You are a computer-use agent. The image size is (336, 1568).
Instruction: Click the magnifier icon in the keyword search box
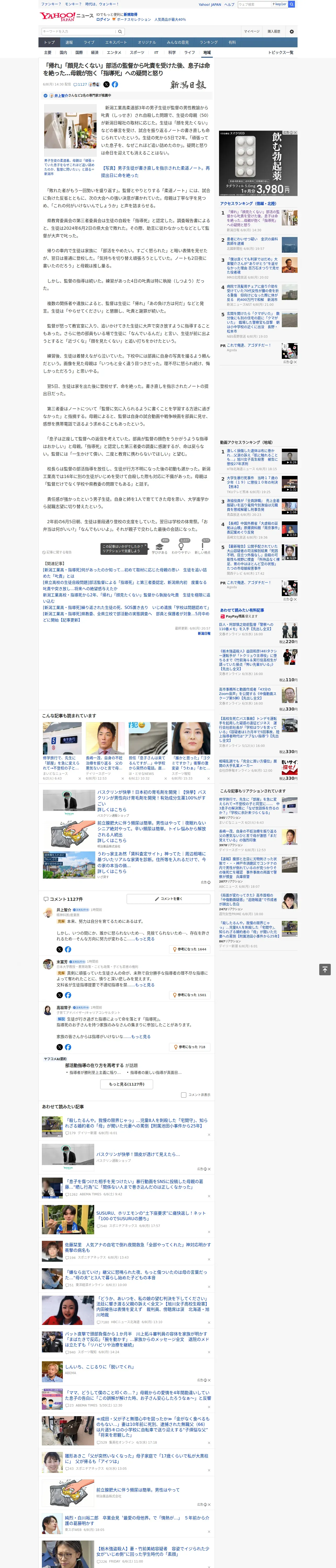(x=120, y=31)
